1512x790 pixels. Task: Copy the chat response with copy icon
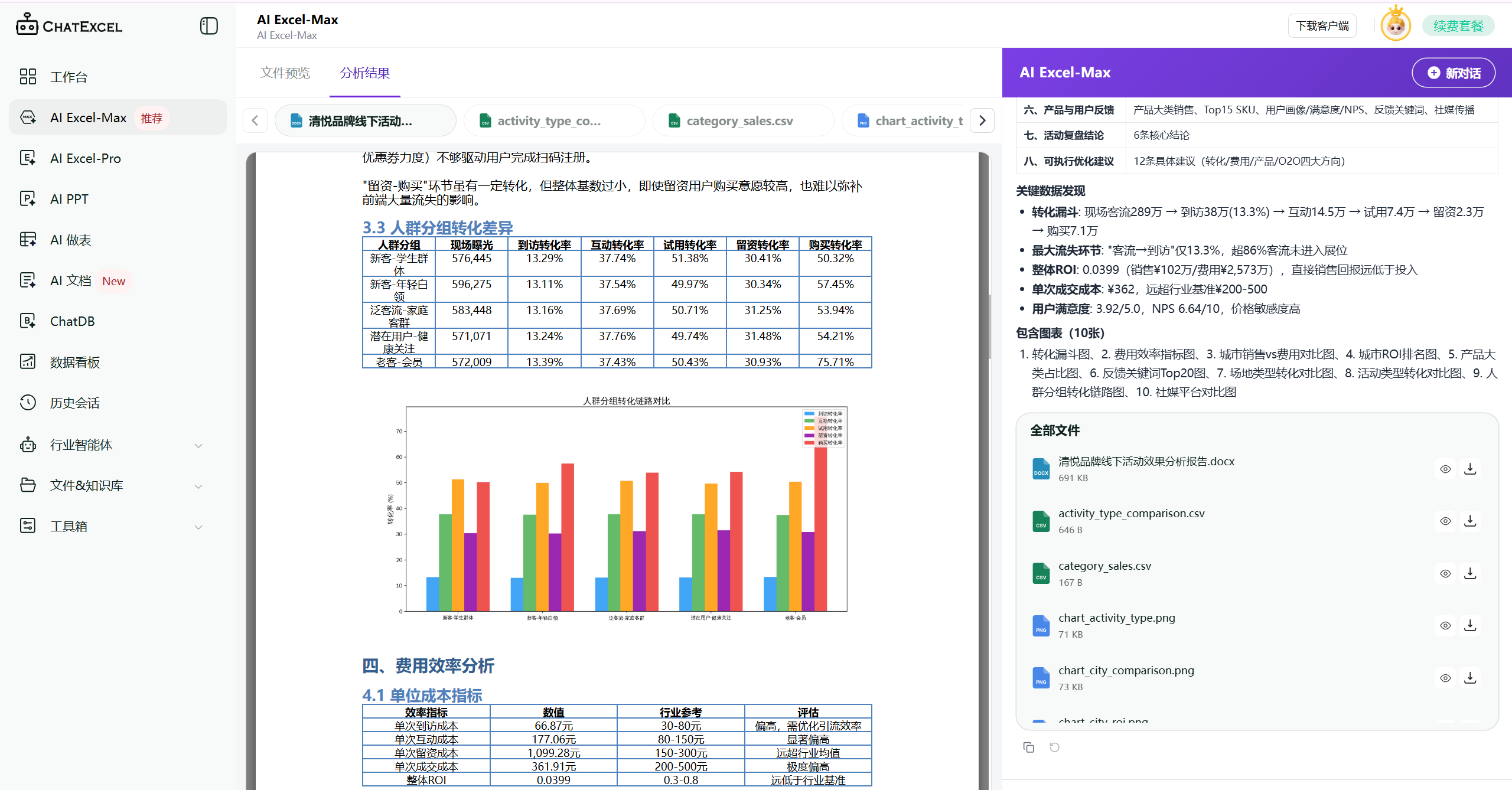click(1028, 747)
